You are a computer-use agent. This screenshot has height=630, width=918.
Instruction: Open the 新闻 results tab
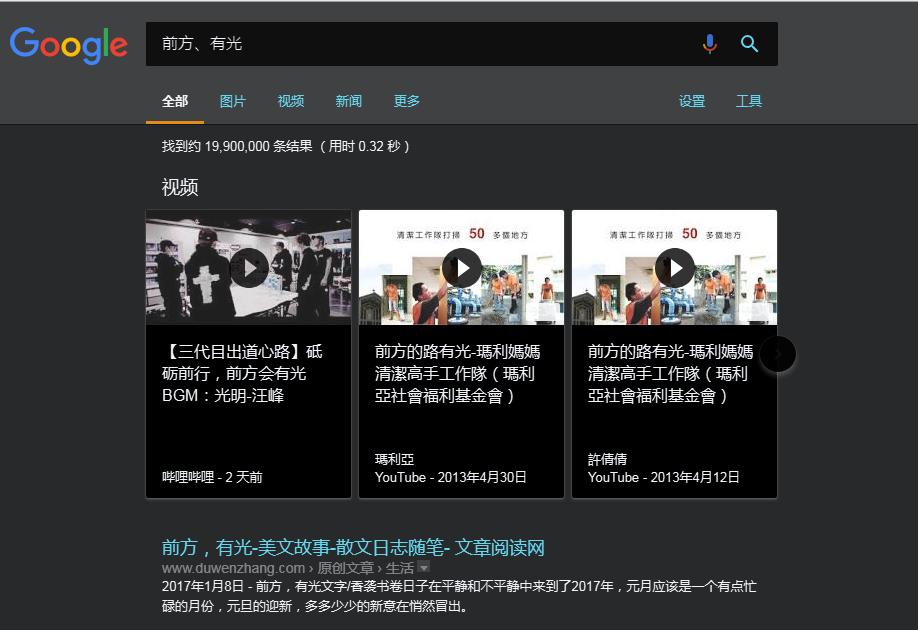(x=349, y=101)
